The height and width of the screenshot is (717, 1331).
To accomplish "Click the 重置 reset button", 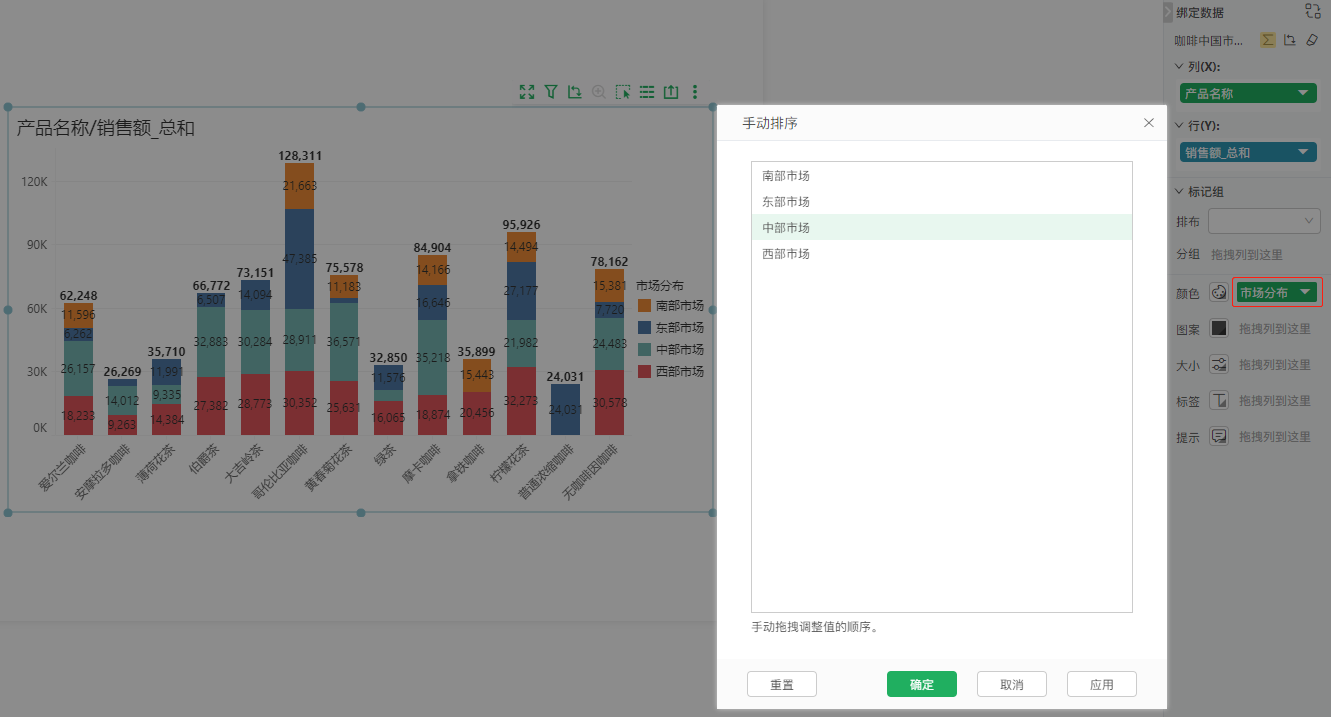I will (x=782, y=684).
